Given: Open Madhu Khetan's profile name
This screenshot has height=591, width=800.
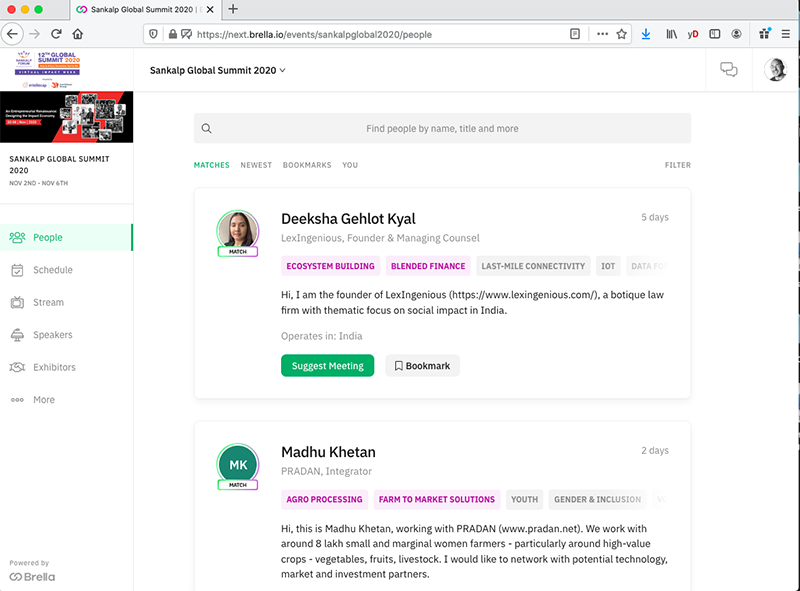Looking at the screenshot, I should point(329,452).
